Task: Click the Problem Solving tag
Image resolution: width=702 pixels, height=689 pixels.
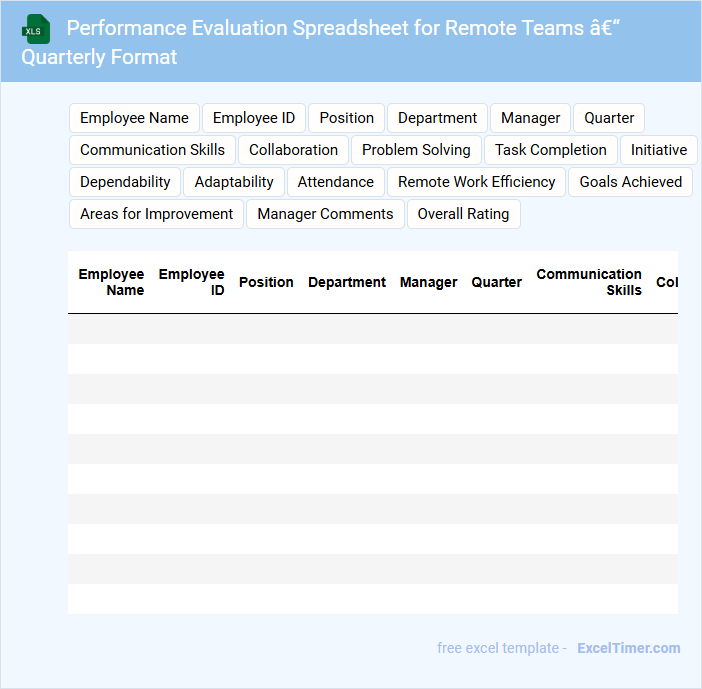Action: (x=416, y=150)
